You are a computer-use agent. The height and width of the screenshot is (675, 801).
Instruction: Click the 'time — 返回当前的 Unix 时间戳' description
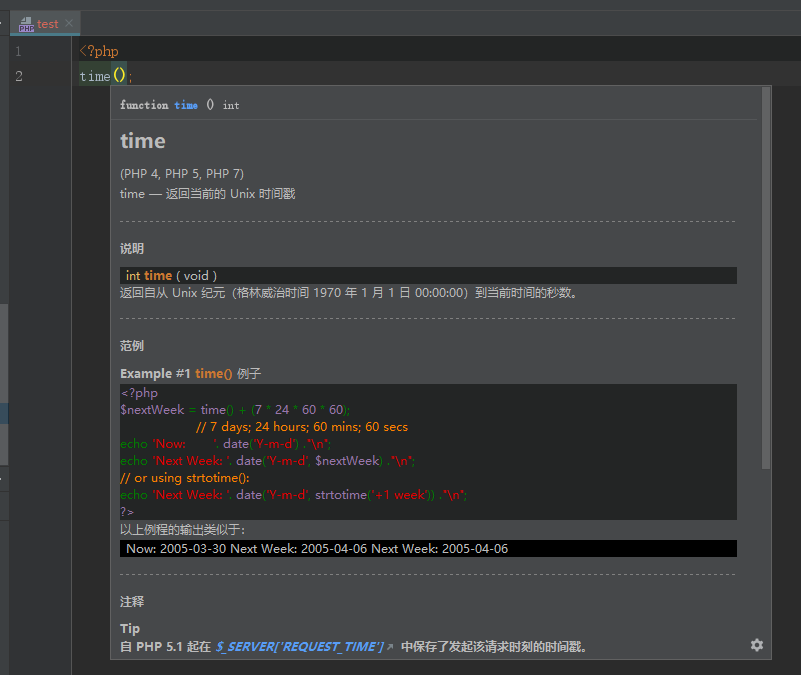[207, 194]
